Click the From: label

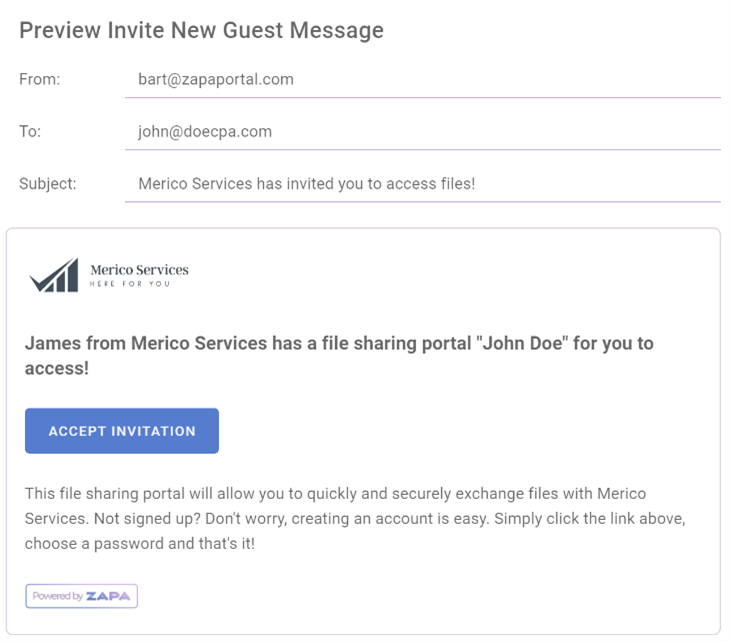pyautogui.click(x=40, y=79)
